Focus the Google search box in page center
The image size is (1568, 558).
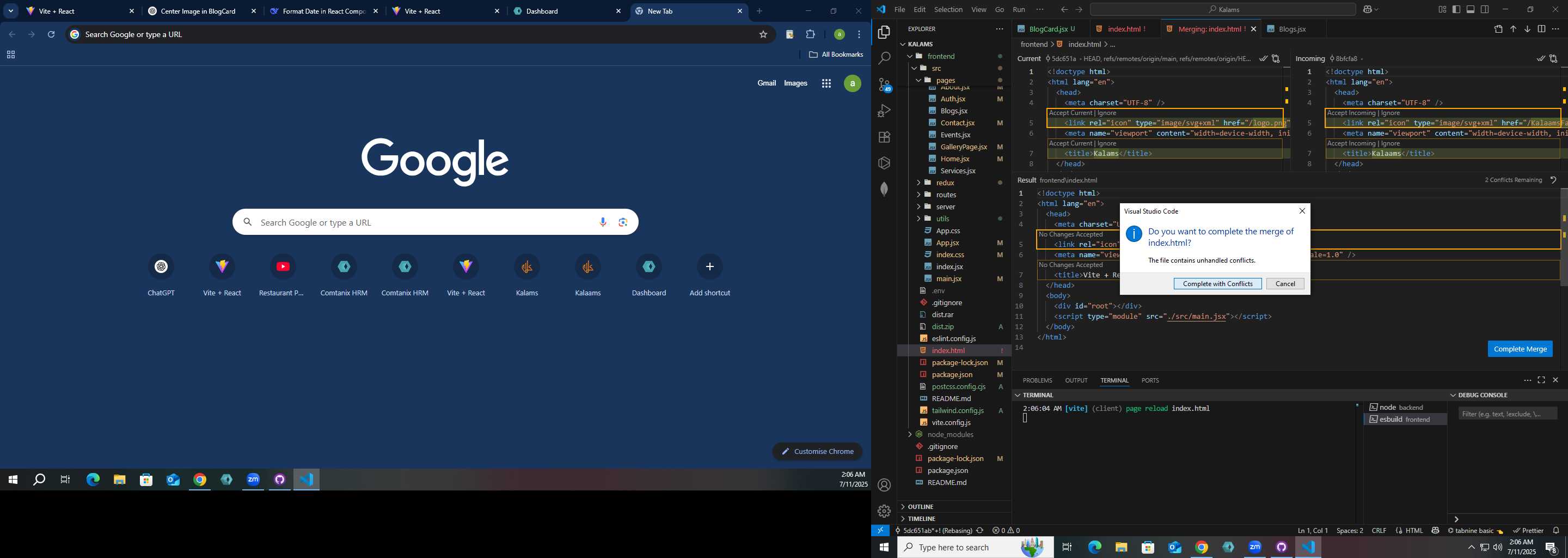(x=435, y=222)
